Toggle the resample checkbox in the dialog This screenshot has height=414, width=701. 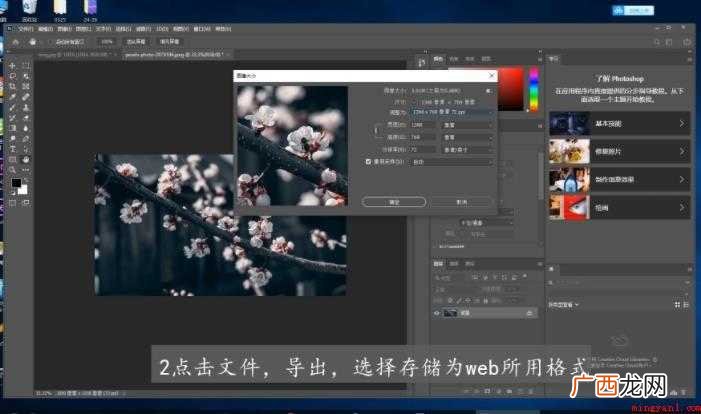368,161
